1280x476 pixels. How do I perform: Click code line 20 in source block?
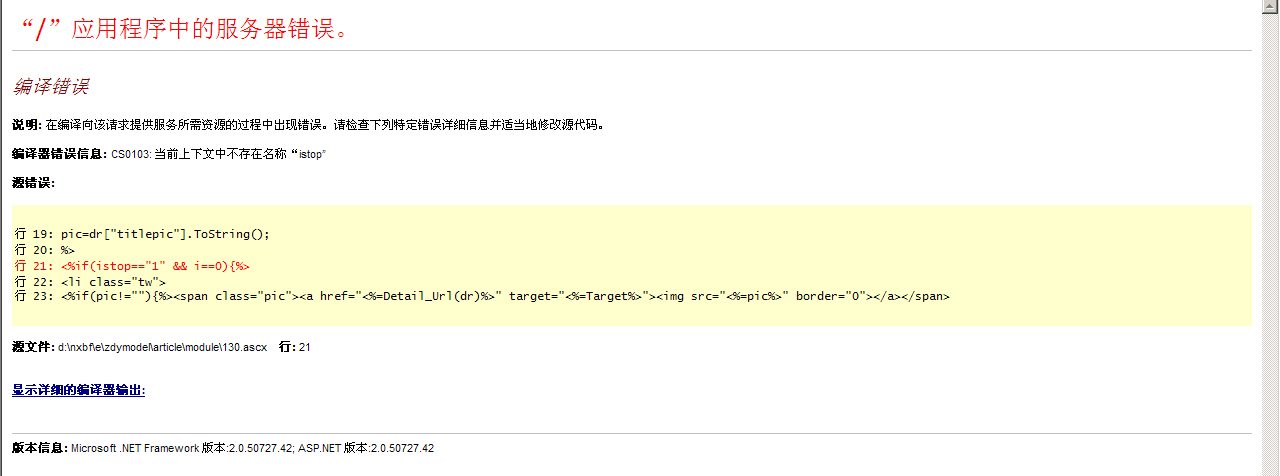tap(44, 250)
